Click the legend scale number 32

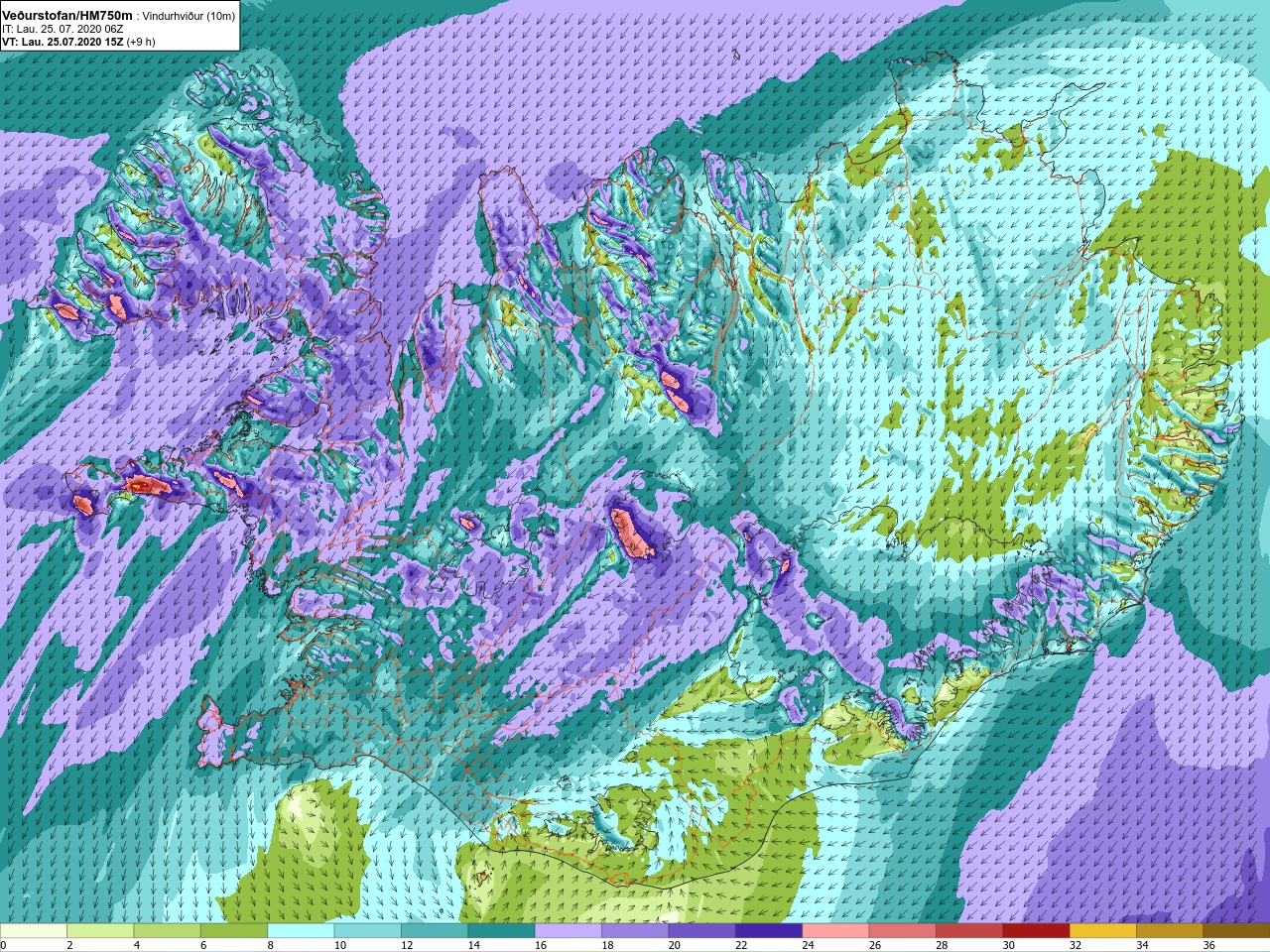coord(1076,945)
